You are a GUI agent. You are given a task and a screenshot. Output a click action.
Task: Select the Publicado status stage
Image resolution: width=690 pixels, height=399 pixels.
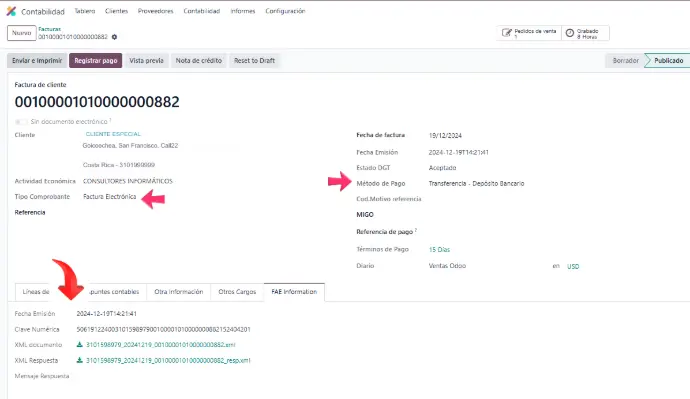pos(668,61)
